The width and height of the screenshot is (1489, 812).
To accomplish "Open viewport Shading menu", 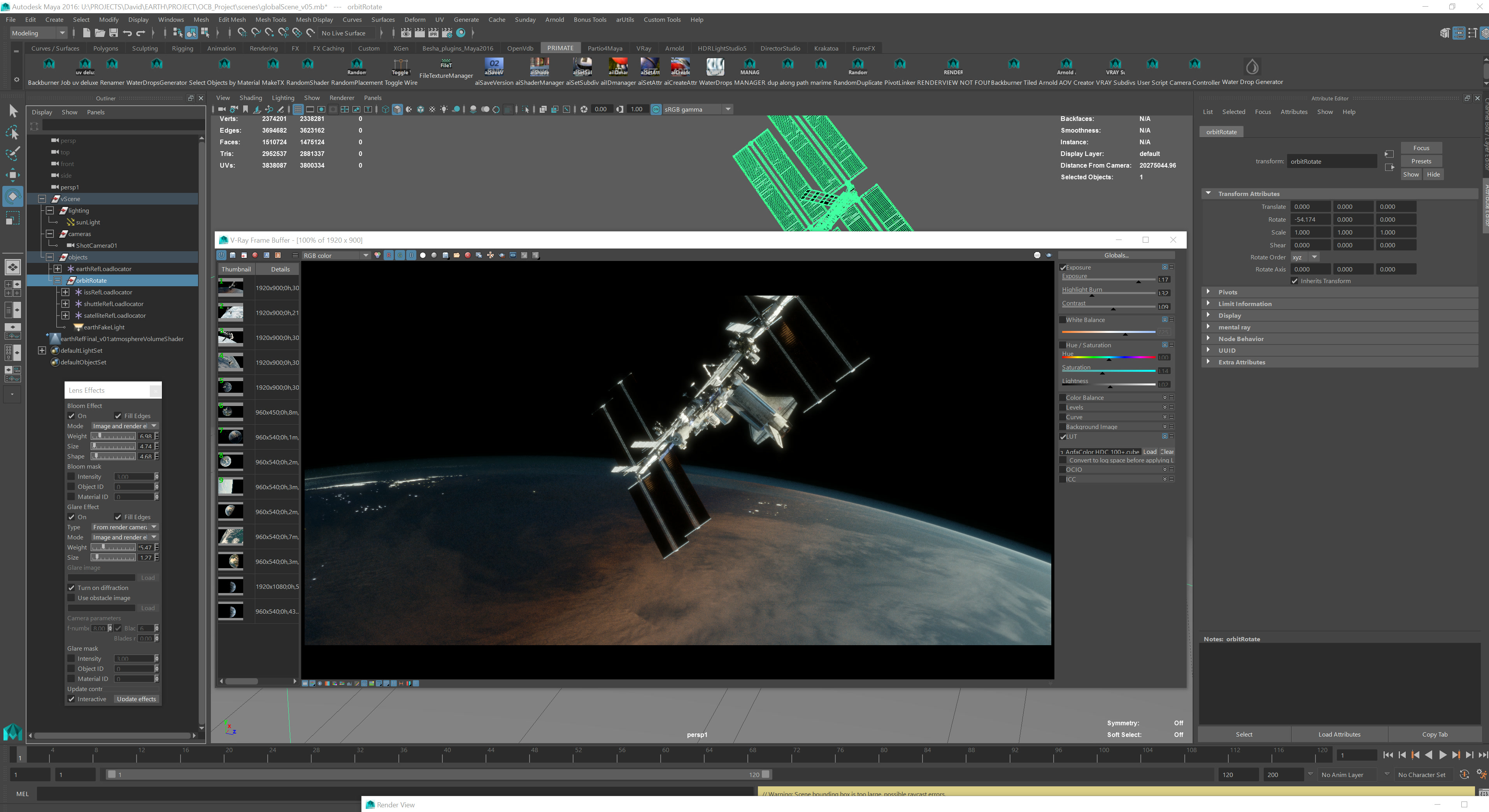I will [x=250, y=98].
